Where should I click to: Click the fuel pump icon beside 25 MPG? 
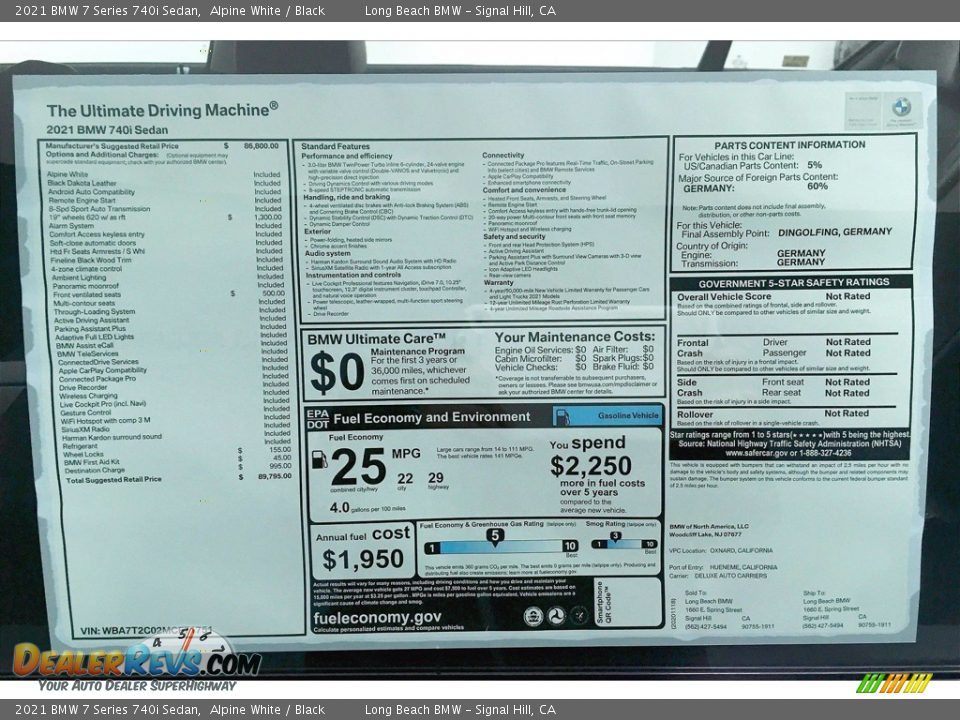(319, 459)
